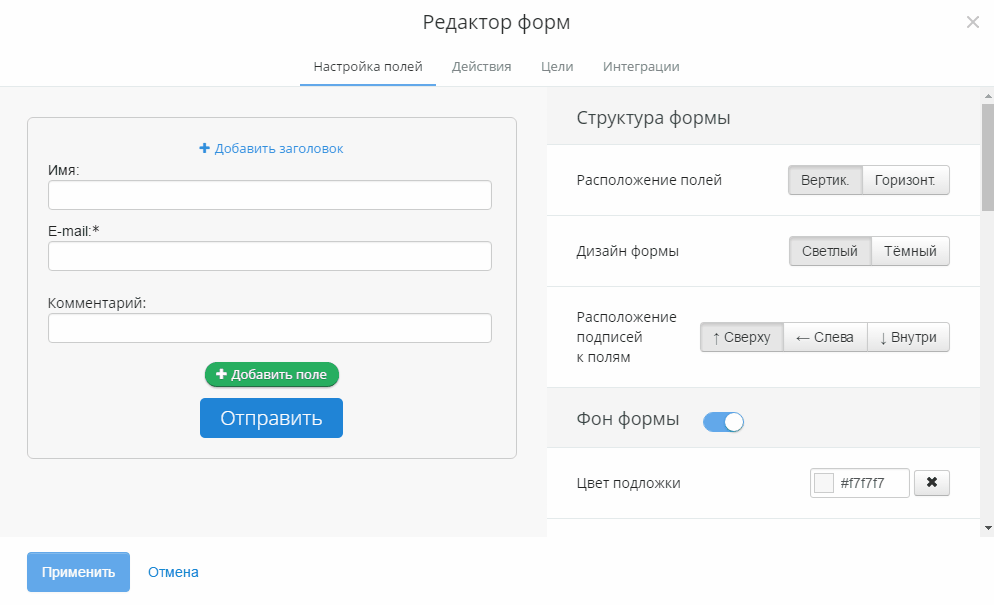Place field labels Слева
This screenshot has width=994, height=605.
(x=825, y=337)
